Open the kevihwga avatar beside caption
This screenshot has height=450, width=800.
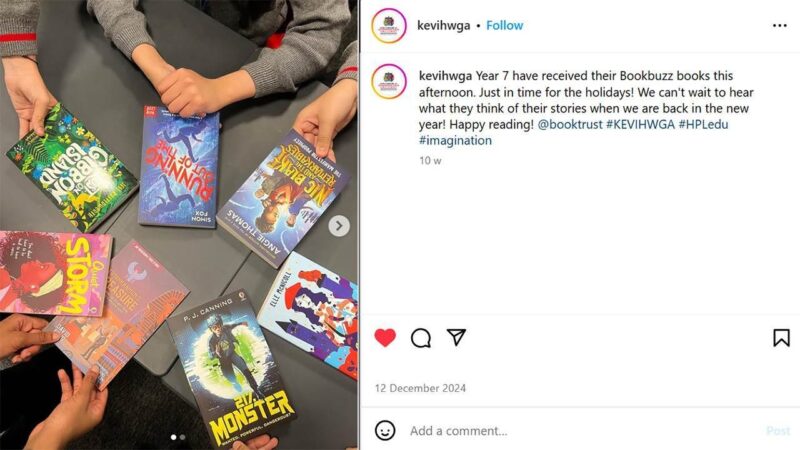click(x=389, y=82)
